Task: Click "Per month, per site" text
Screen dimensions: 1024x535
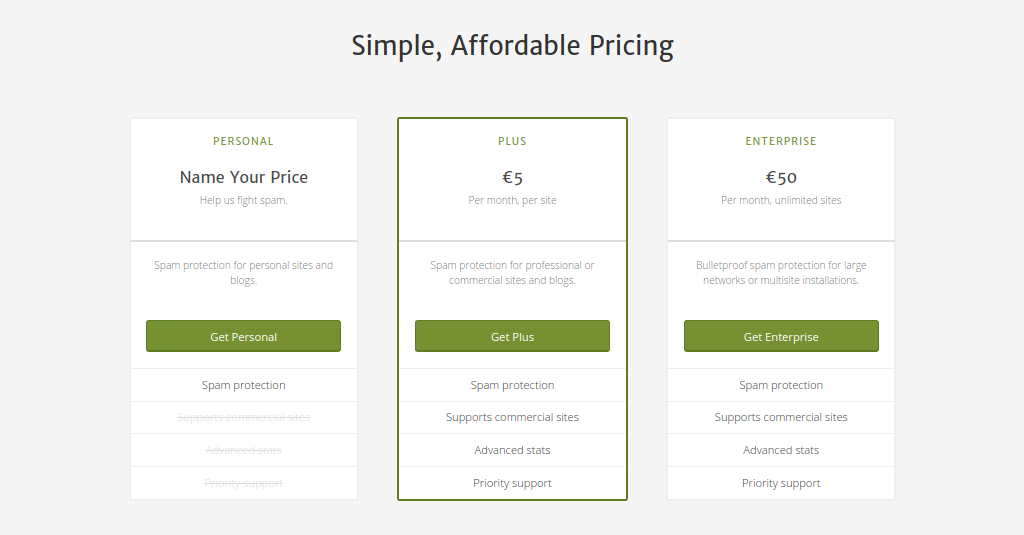Action: (x=512, y=201)
